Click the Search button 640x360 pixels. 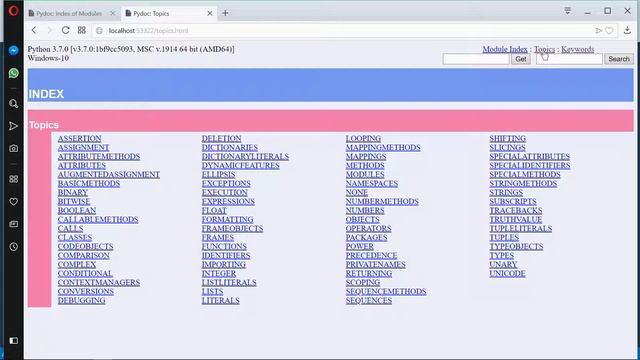click(619, 59)
